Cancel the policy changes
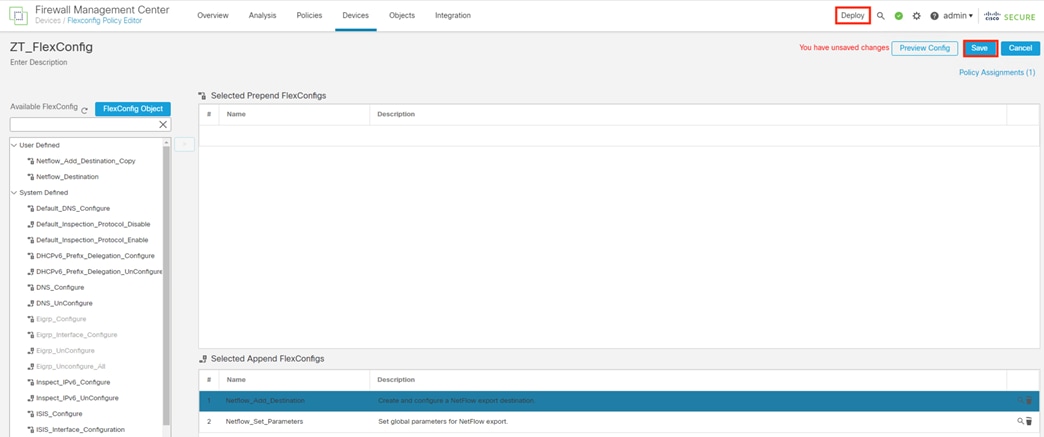 (x=1020, y=48)
